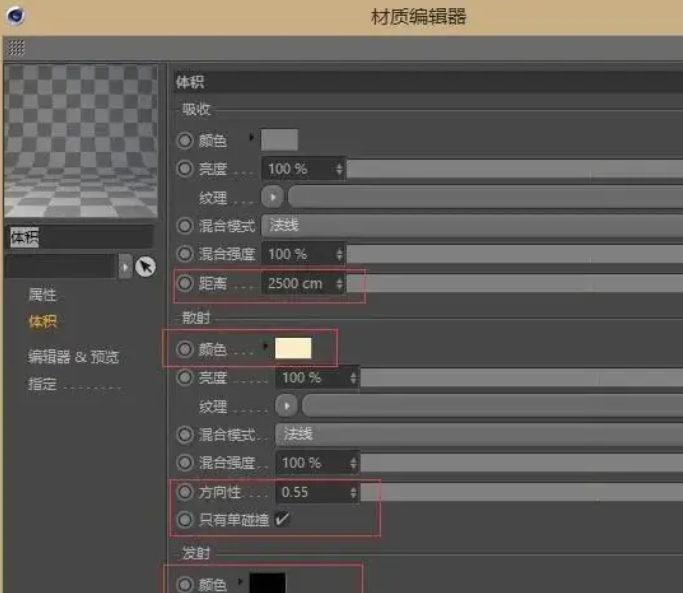The width and height of the screenshot is (683, 593).
Task: Click the 体积 entry in left list
Action: (x=42, y=321)
